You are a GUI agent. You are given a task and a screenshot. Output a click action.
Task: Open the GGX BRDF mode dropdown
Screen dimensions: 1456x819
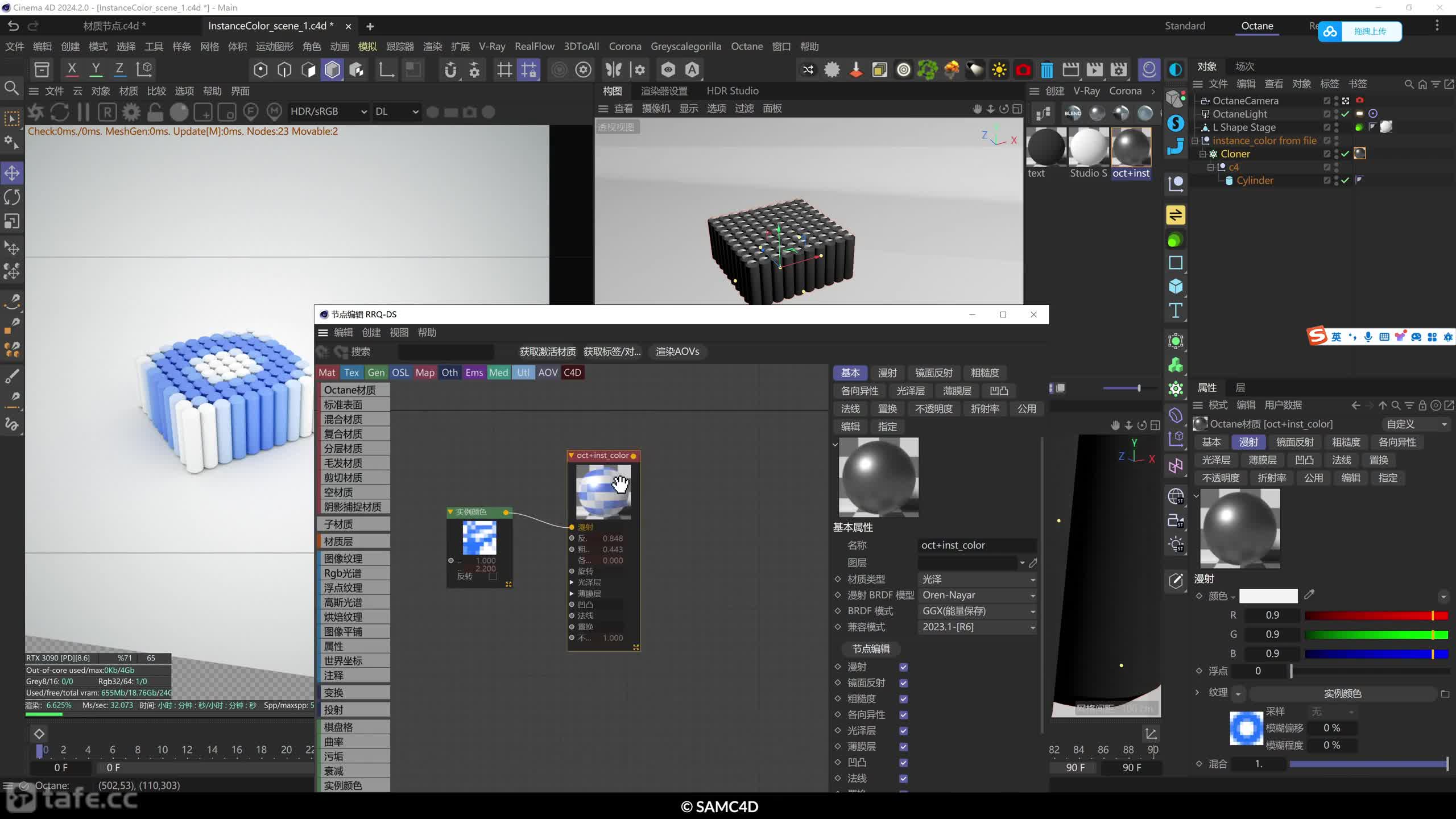click(x=977, y=611)
